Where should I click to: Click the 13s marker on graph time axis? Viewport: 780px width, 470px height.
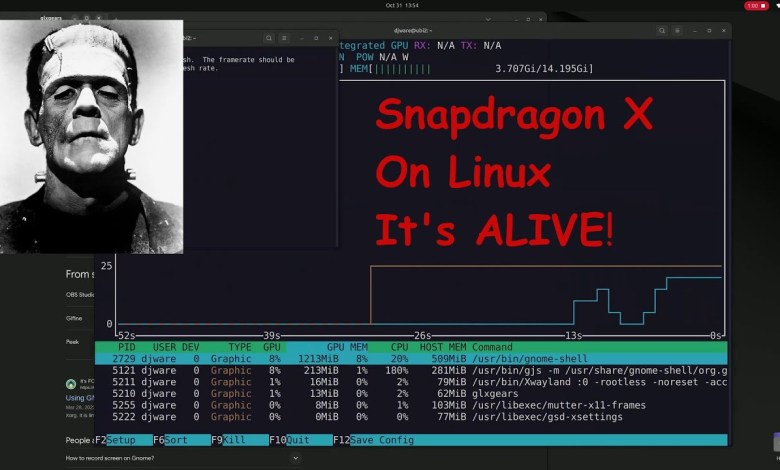(573, 336)
